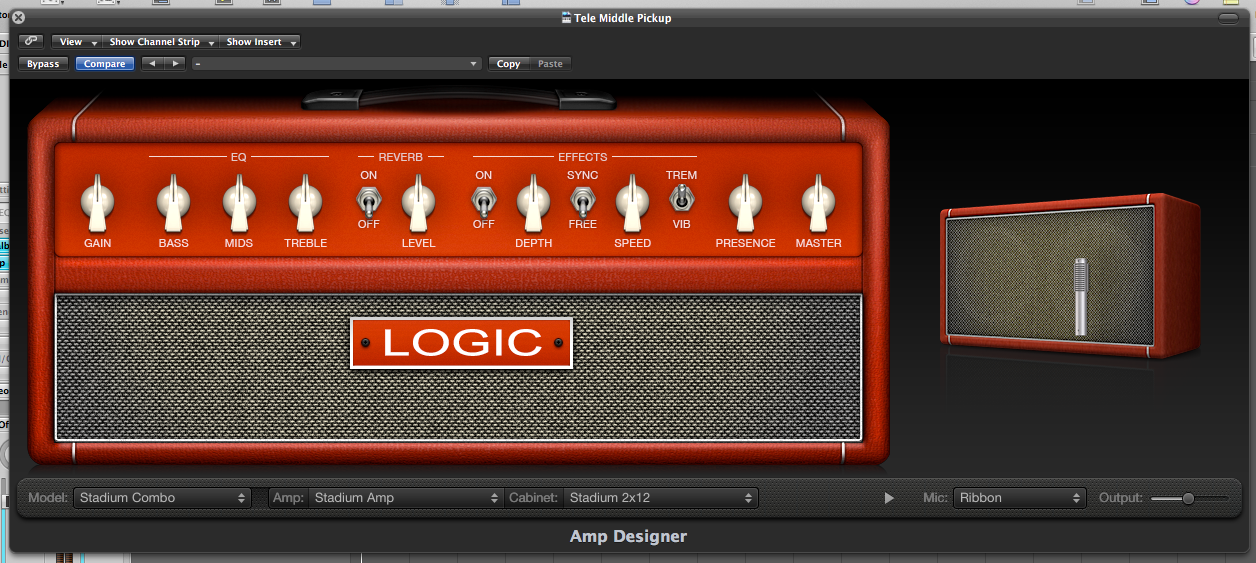1256x563 pixels.
Task: Click the link icon button
Action: click(30, 42)
